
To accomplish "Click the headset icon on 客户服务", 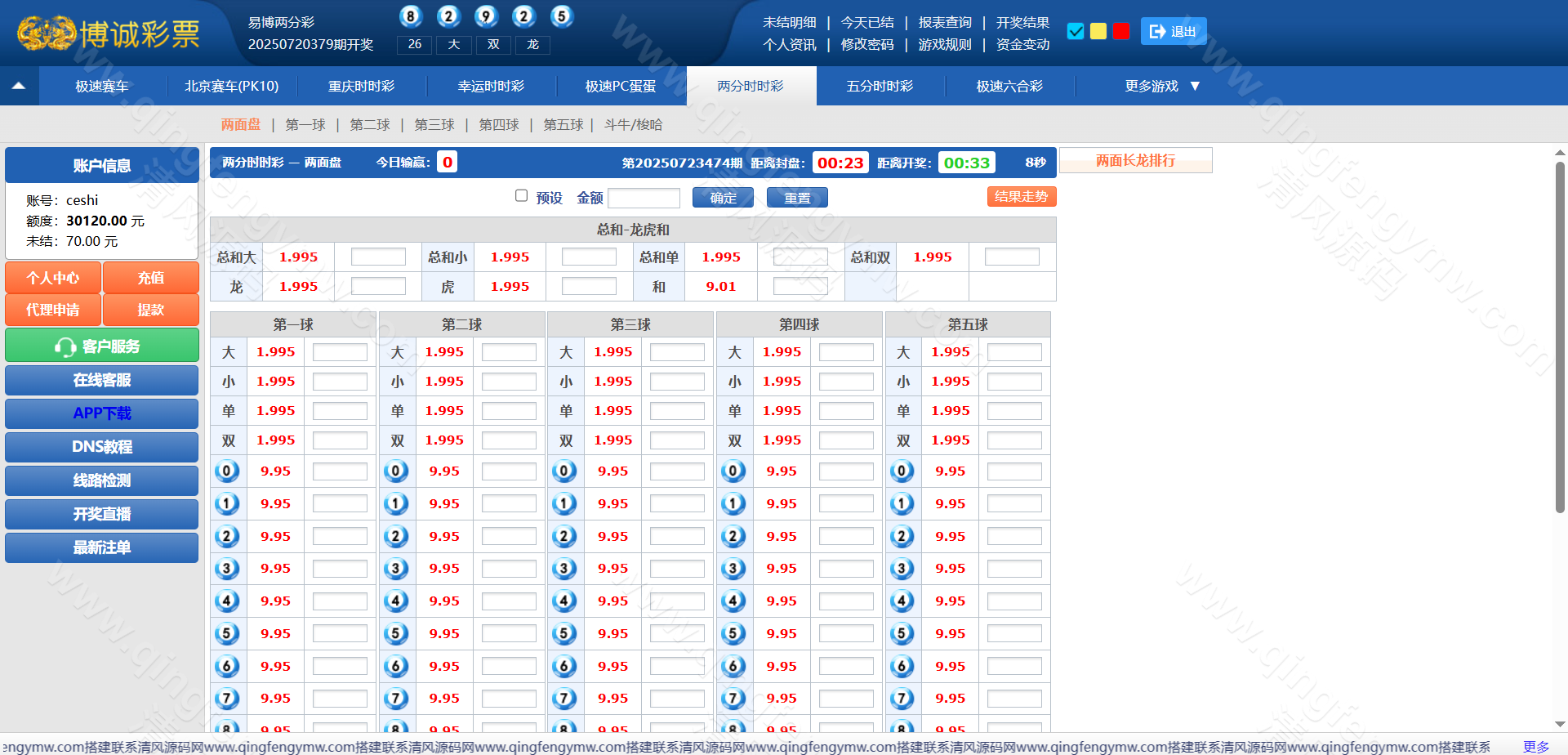I will click(x=65, y=346).
